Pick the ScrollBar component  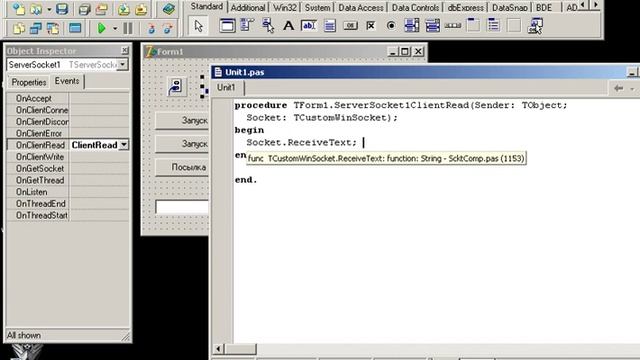pyautogui.click(x=453, y=26)
